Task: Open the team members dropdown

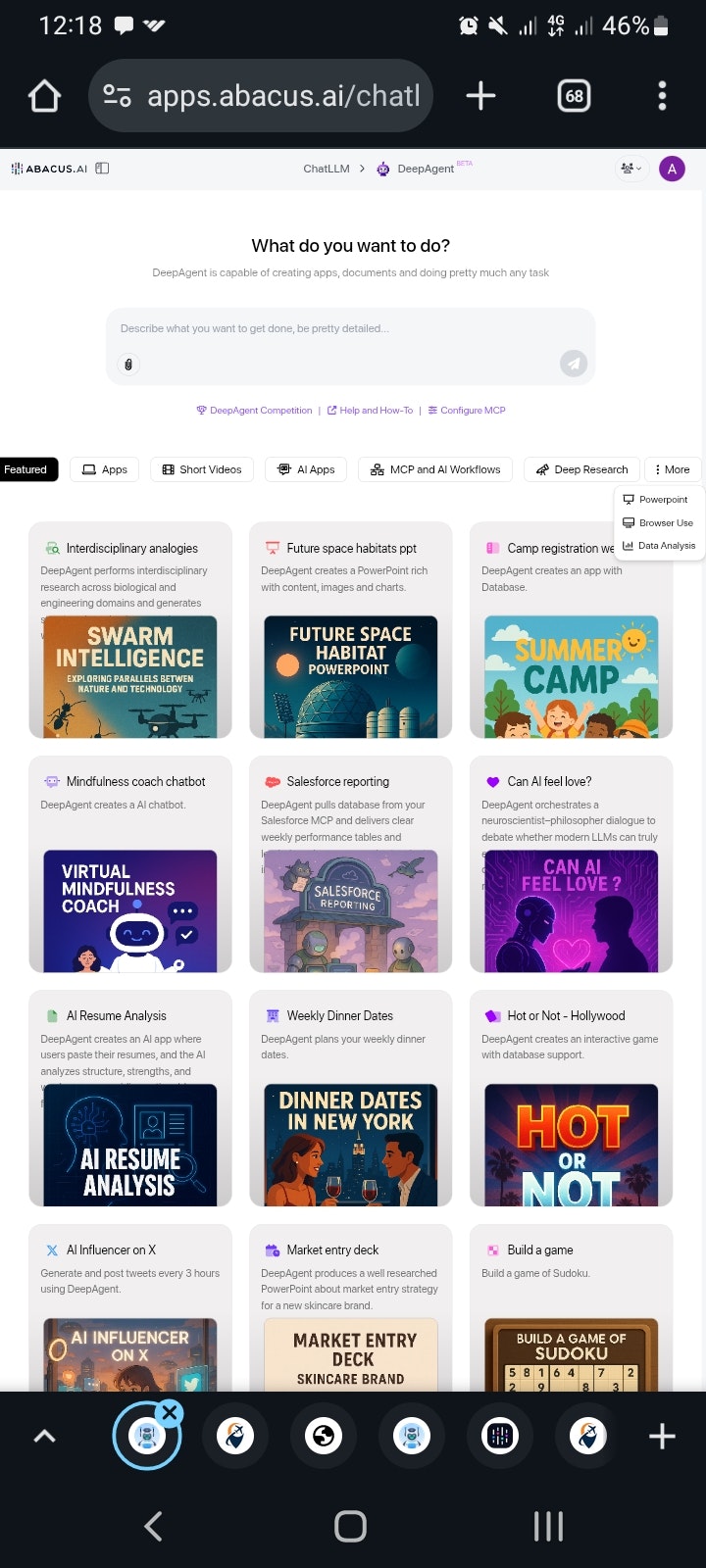Action: pos(631,169)
